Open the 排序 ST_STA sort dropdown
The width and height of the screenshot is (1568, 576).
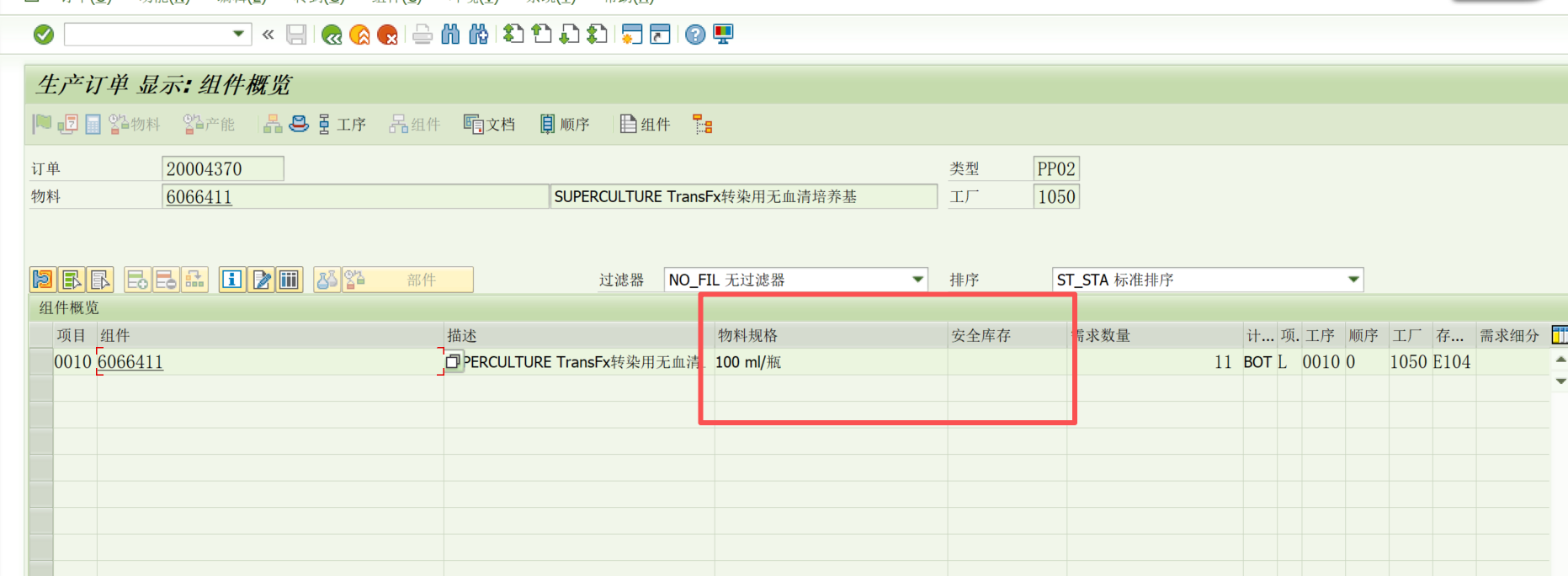[1353, 280]
